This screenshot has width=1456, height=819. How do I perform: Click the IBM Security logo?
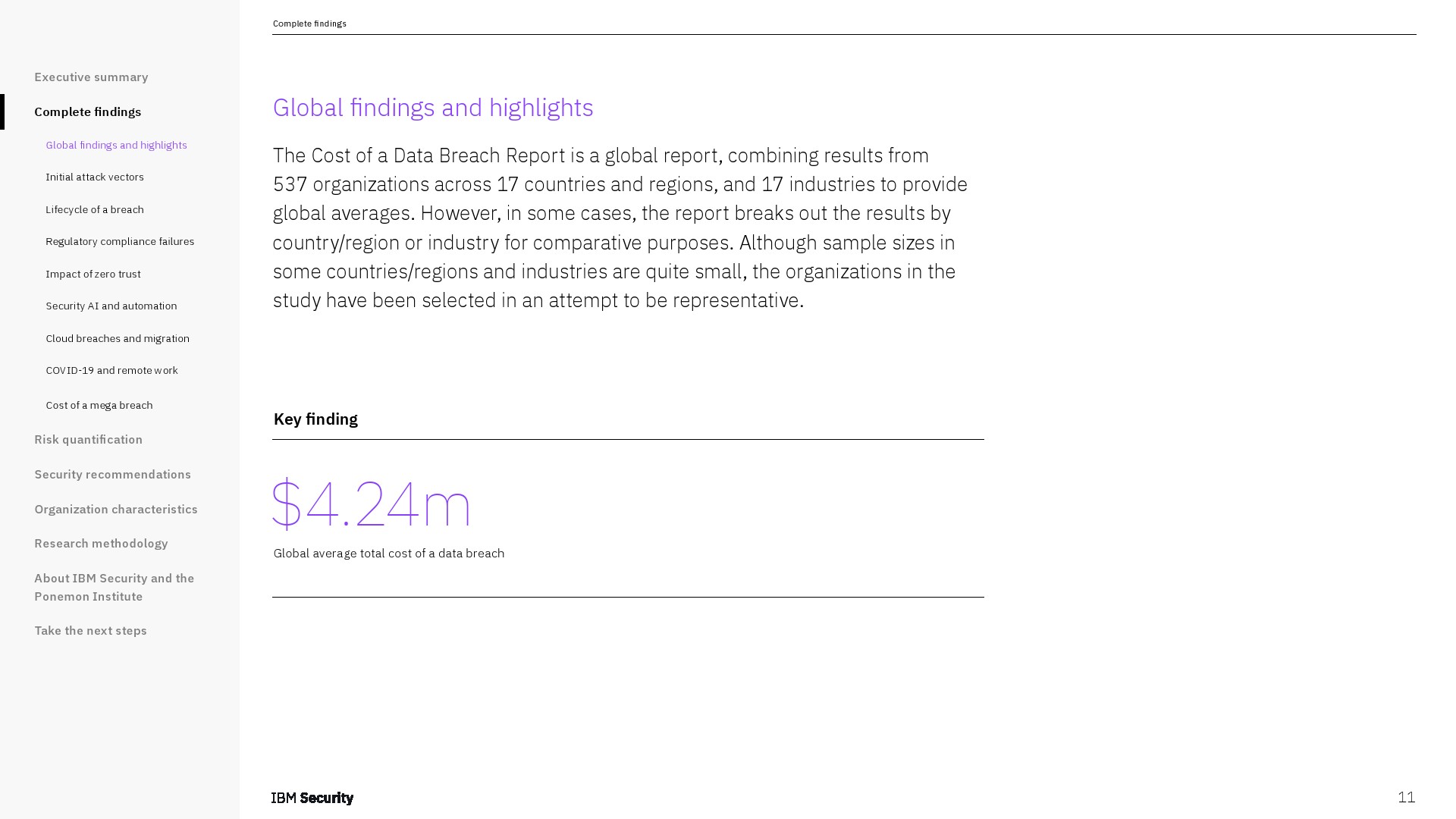(312, 798)
